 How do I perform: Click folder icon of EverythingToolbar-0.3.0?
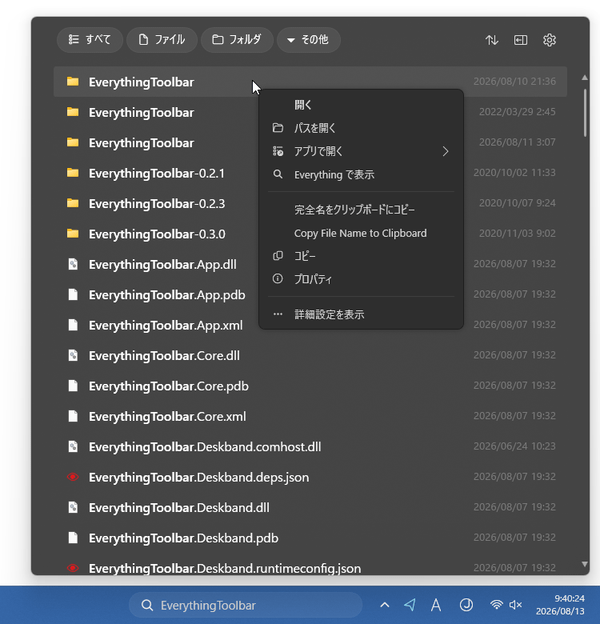point(73,234)
